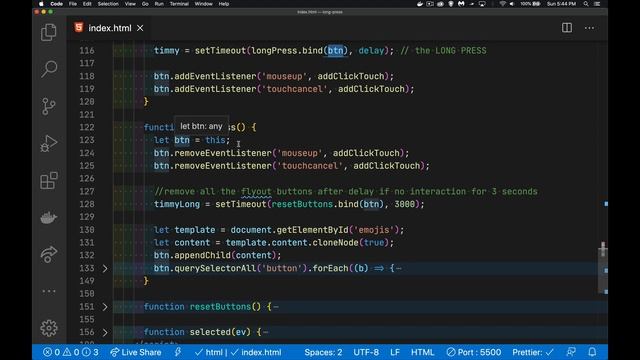Close the index.html tab

point(140,28)
